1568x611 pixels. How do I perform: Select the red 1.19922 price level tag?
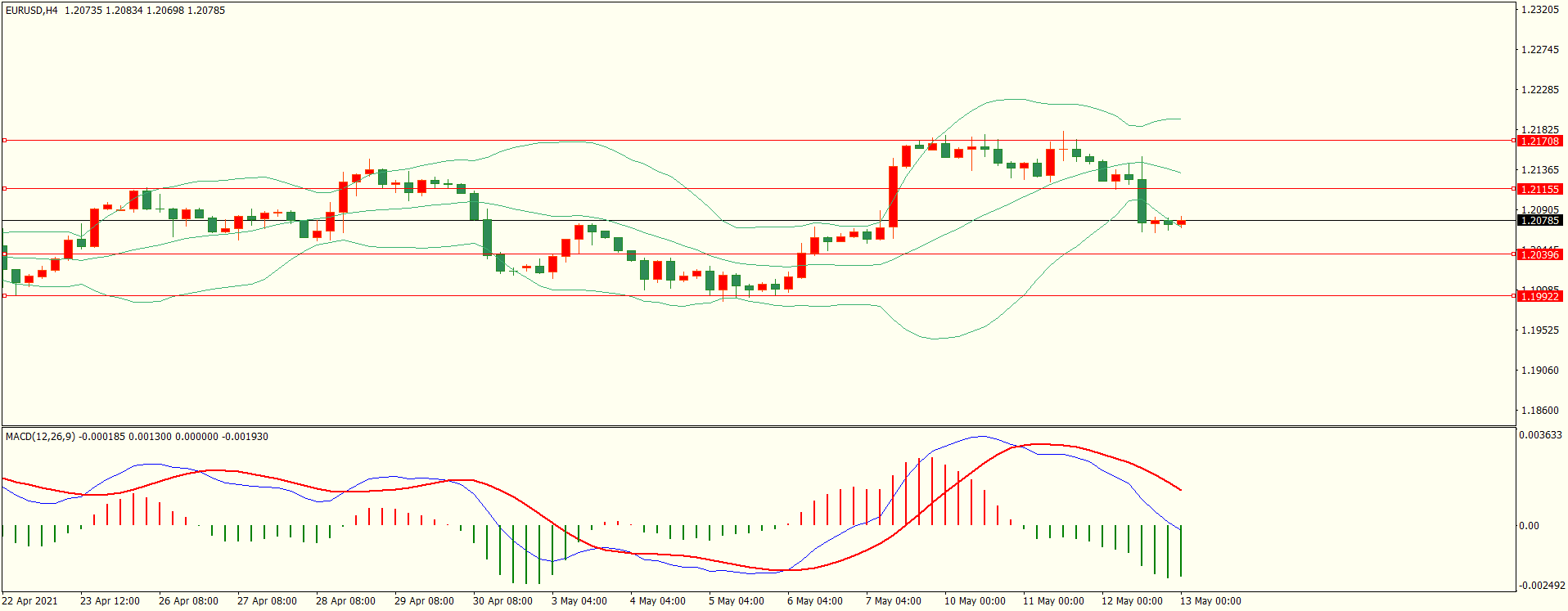(x=1539, y=296)
